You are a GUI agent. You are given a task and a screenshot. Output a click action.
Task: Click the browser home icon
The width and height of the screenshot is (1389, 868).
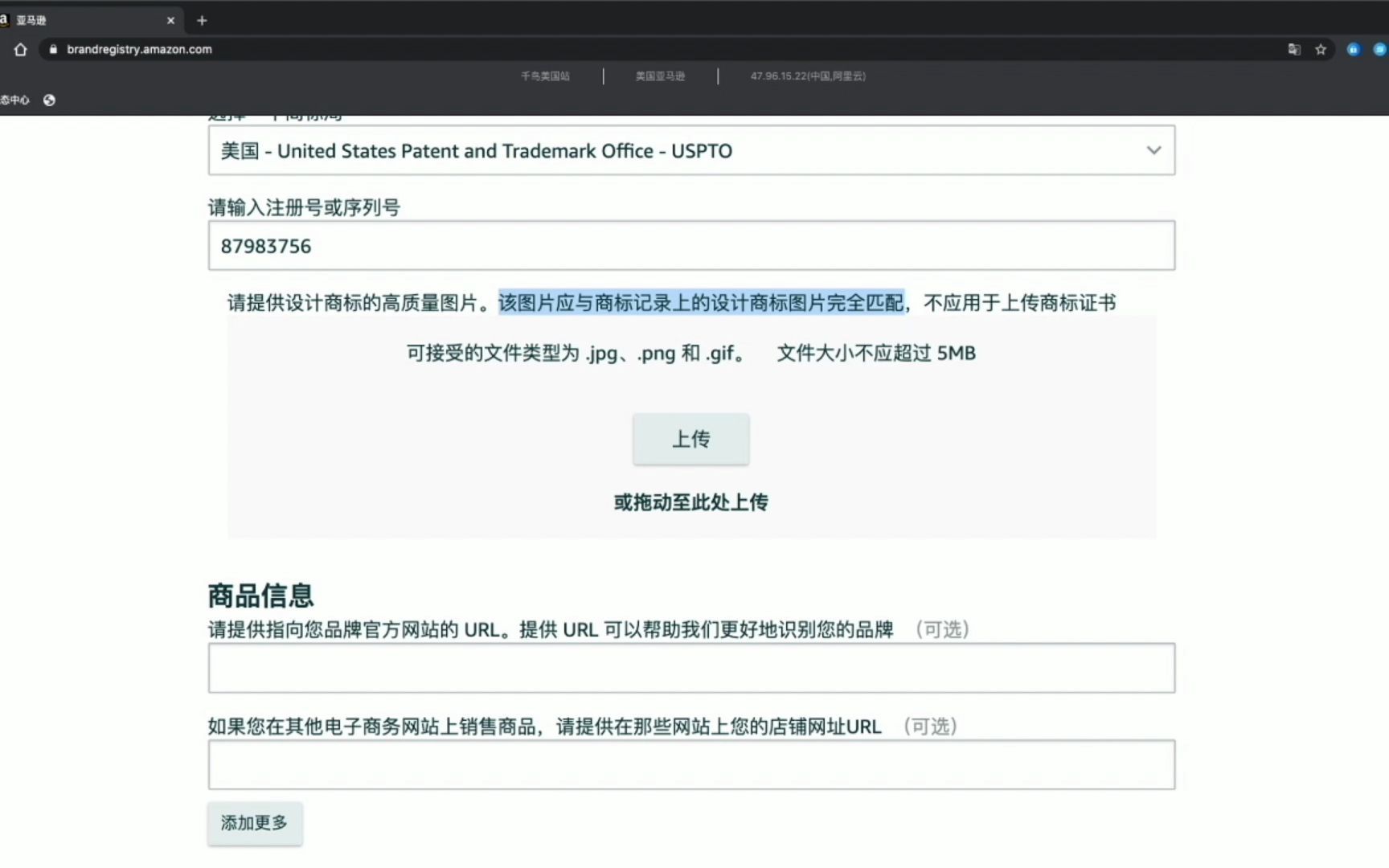[21, 49]
